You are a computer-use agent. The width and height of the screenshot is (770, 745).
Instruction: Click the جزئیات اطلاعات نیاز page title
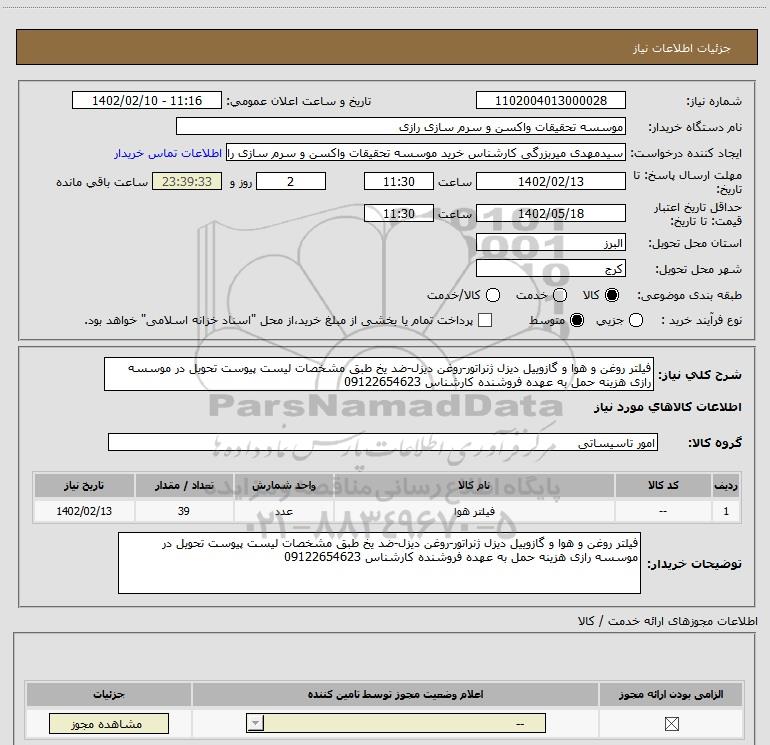click(682, 48)
